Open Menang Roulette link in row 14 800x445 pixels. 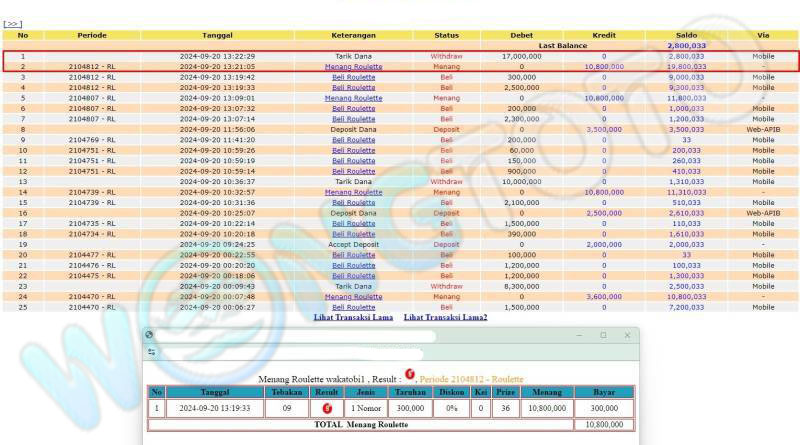[353, 191]
